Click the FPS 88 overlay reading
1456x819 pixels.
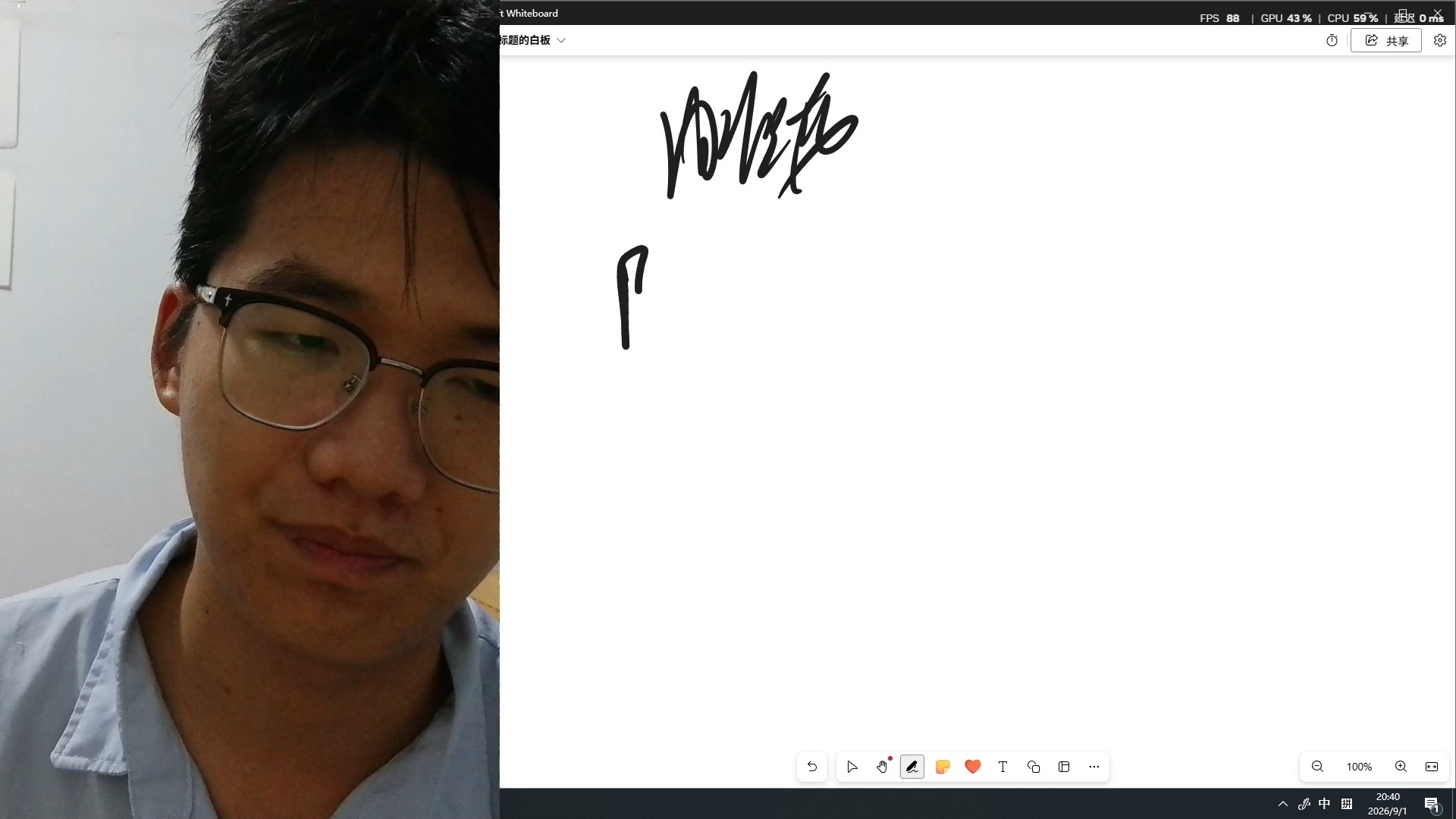click(x=1219, y=18)
